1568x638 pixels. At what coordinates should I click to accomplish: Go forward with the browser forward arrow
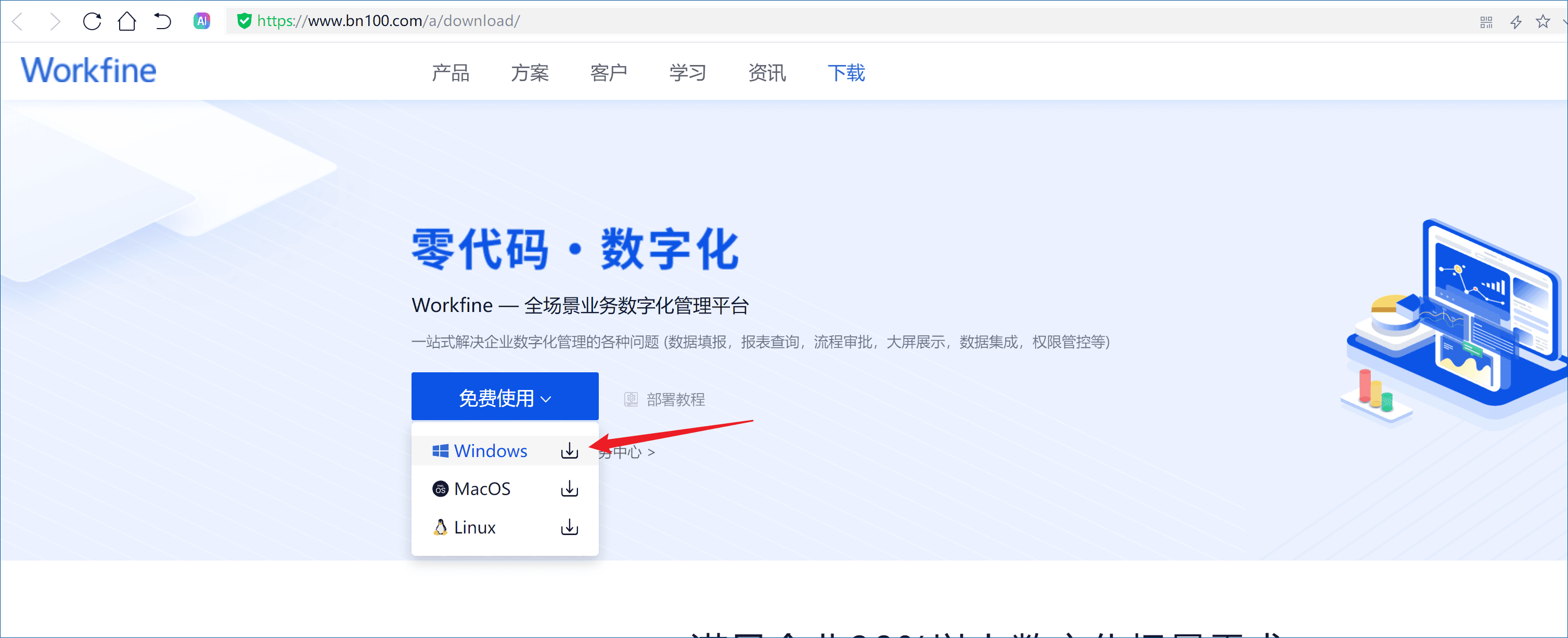click(x=55, y=22)
